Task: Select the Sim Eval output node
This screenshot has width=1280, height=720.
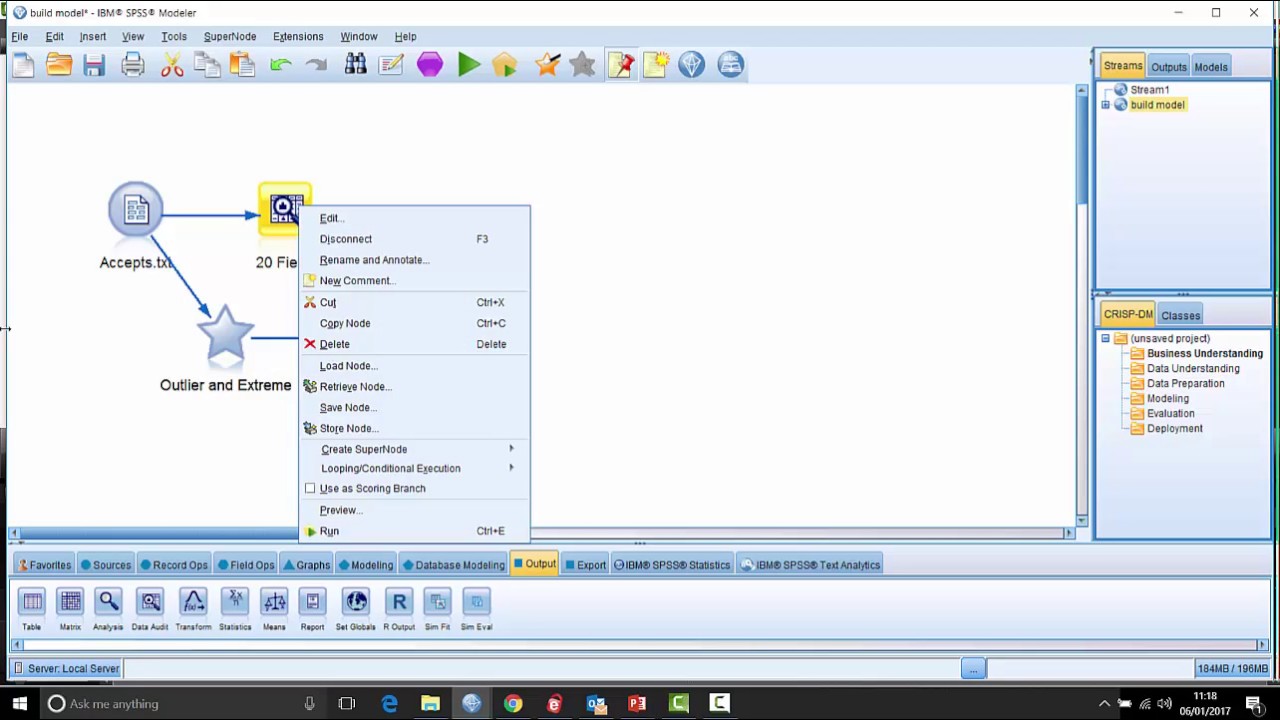Action: pos(476,609)
